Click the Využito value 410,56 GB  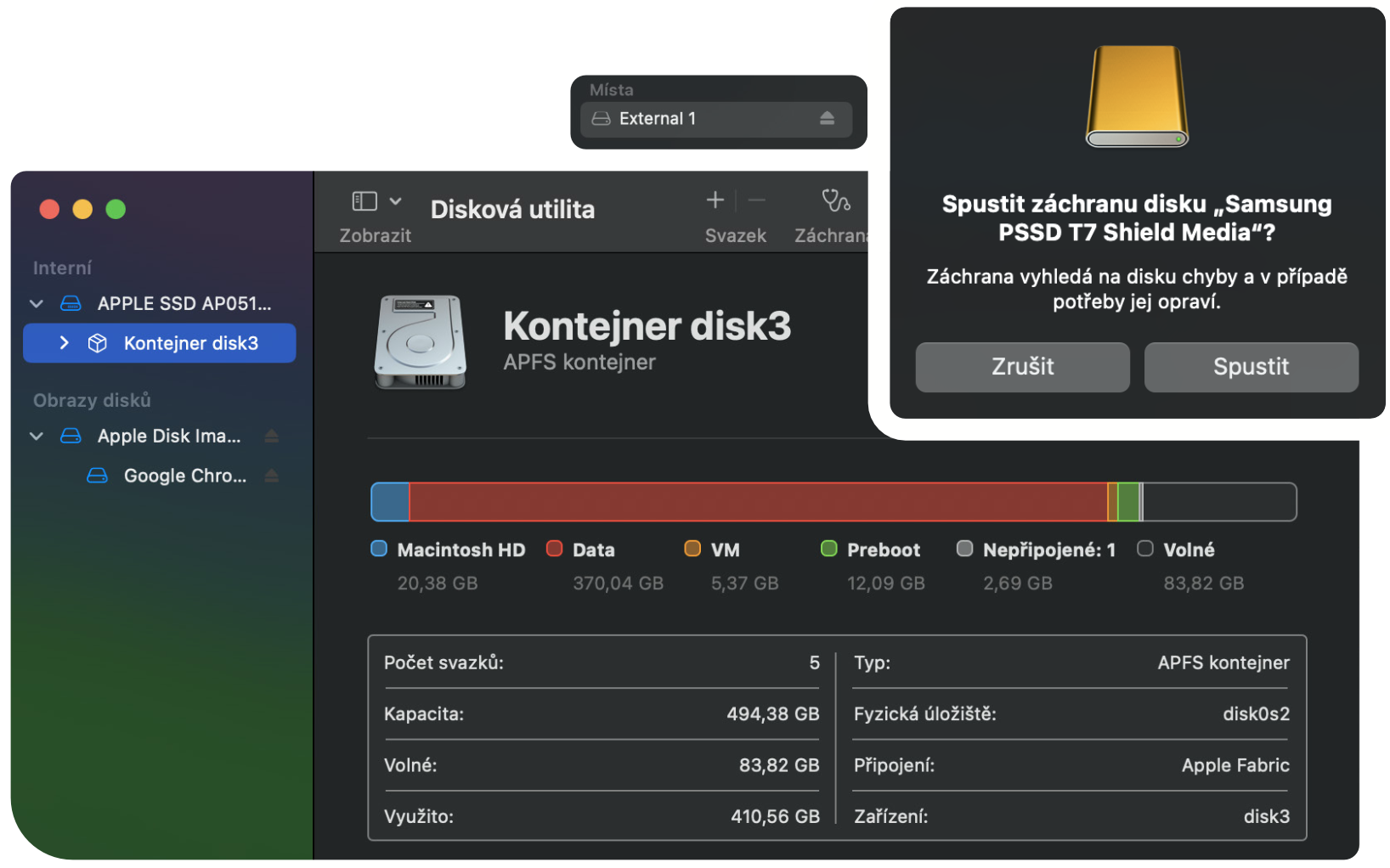[x=776, y=817]
